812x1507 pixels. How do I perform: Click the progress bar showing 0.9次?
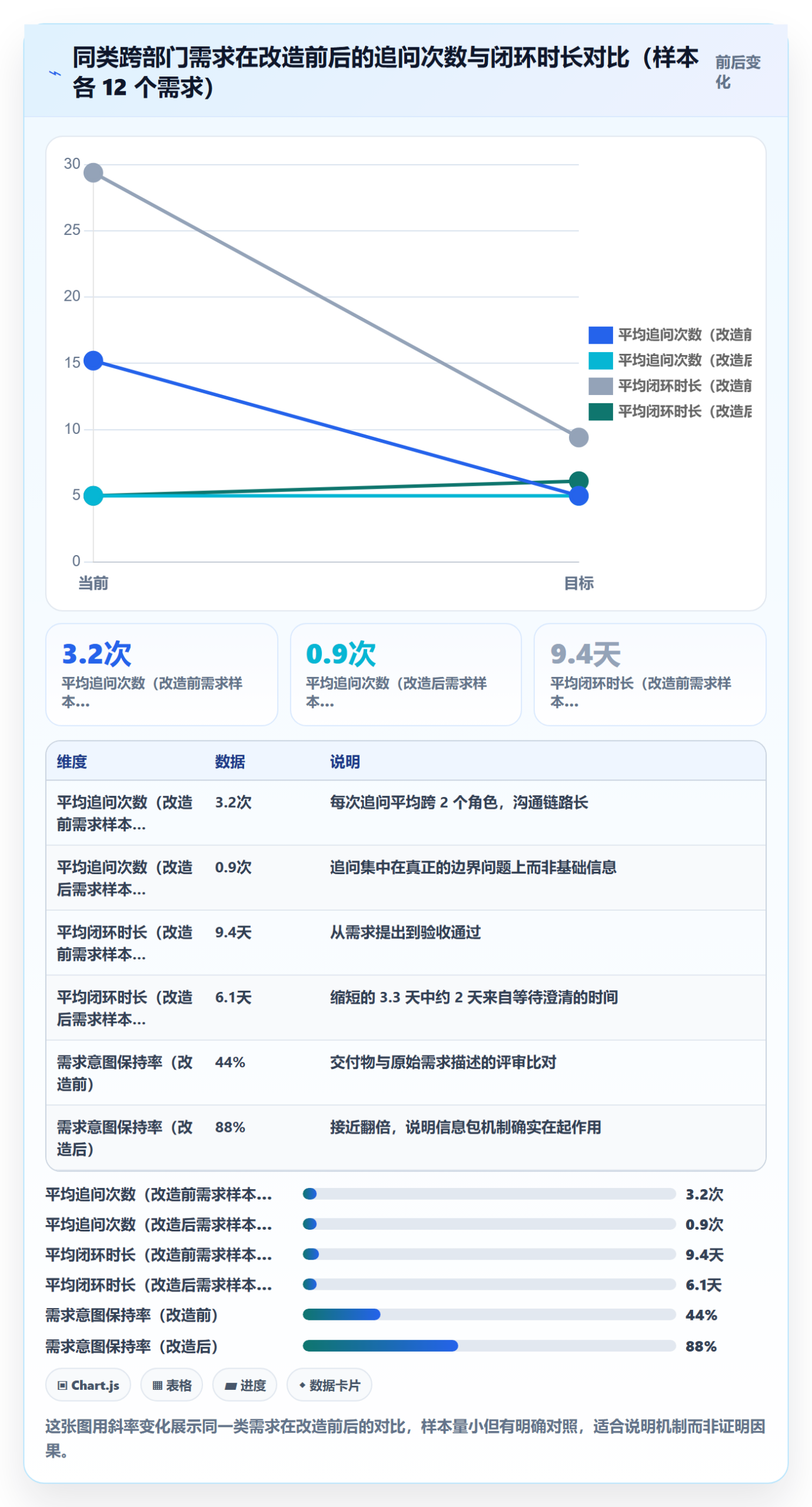(x=489, y=1224)
